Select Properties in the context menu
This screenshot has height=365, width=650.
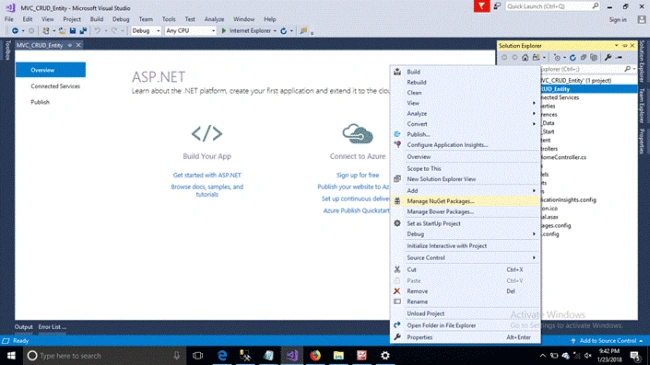coord(466,337)
